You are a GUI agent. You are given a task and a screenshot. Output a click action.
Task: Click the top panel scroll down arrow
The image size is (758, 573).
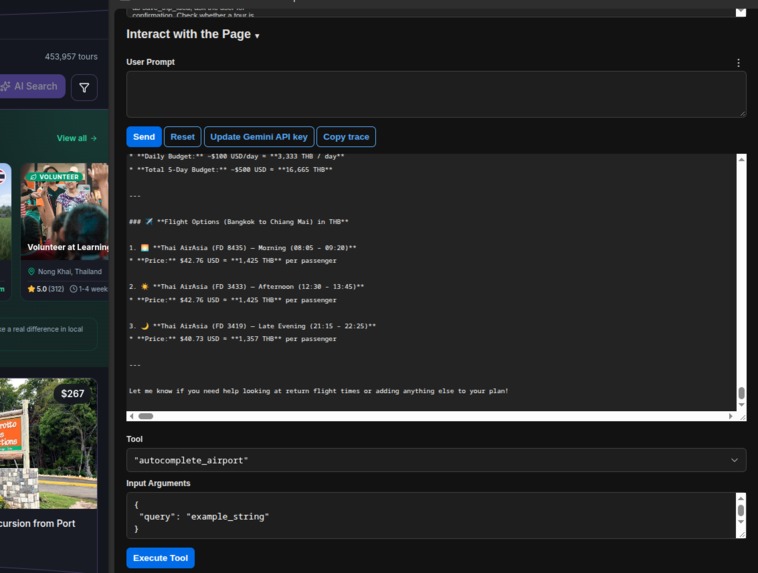pyautogui.click(x=741, y=12)
